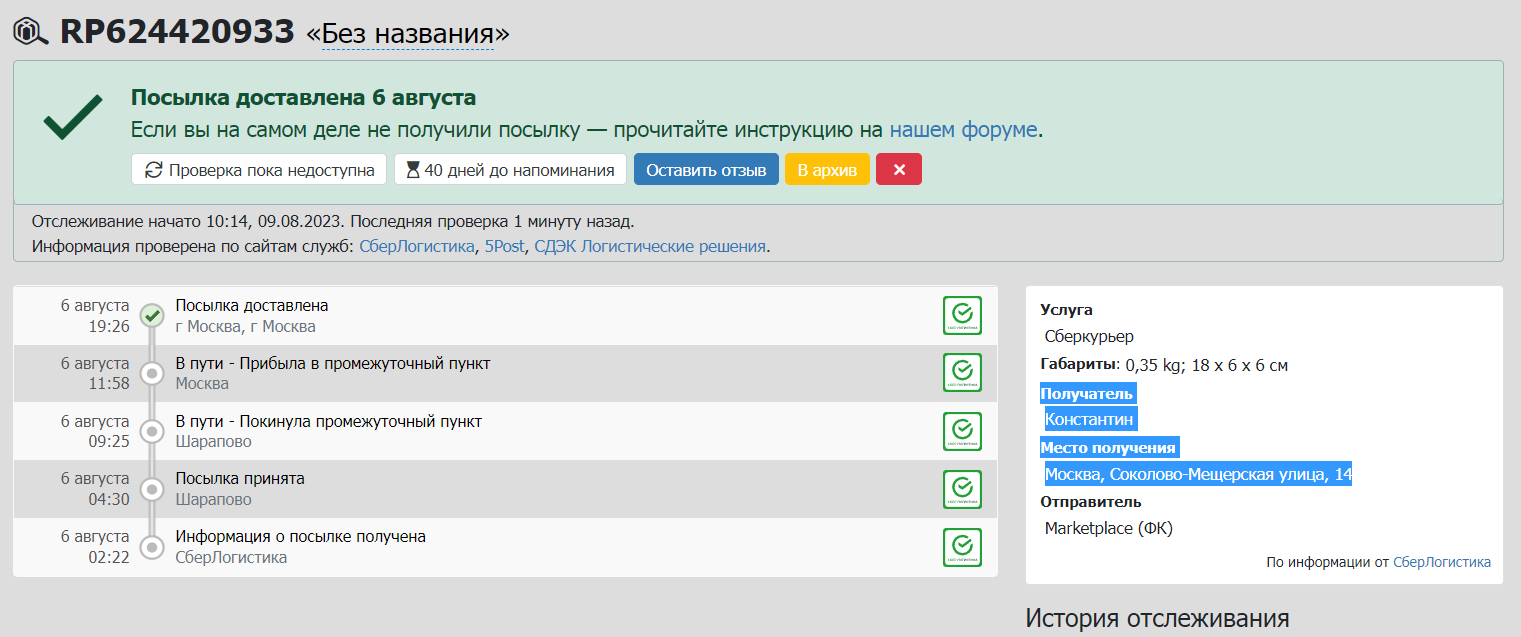
Task: Click 'Сберкурьер' service value
Action: coord(1089,336)
